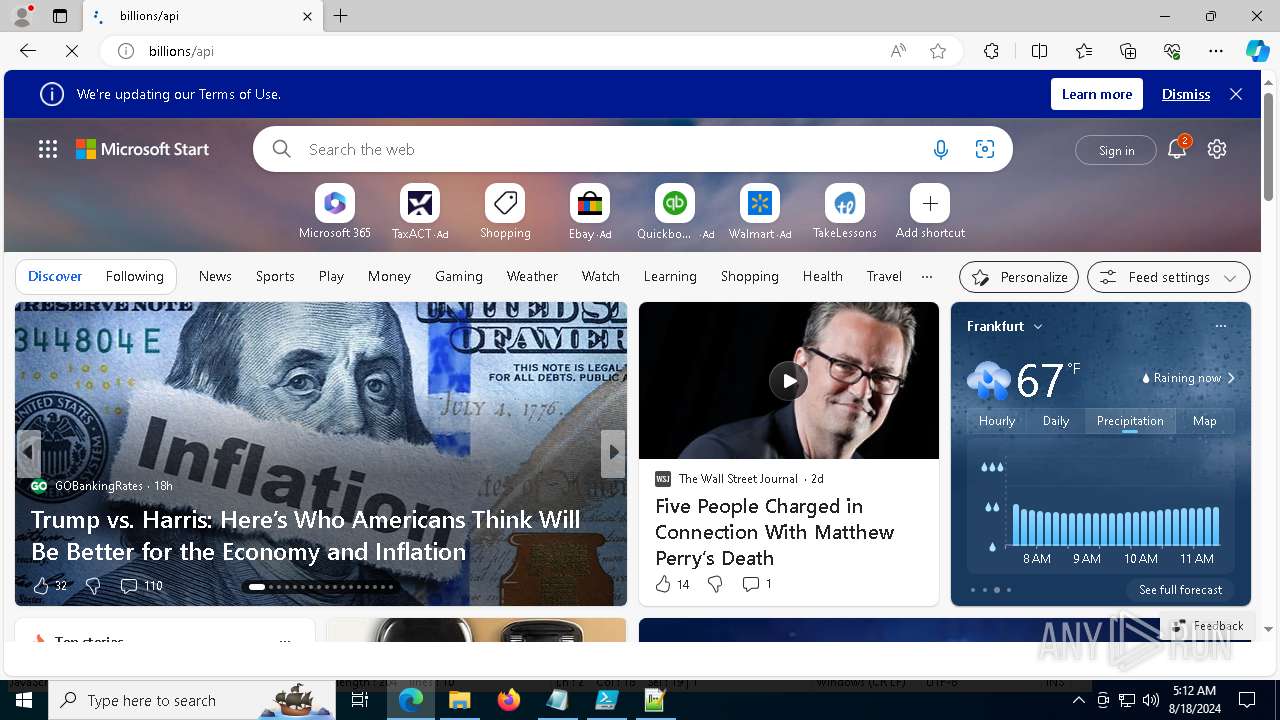Select the Discover feed

tap(55, 276)
